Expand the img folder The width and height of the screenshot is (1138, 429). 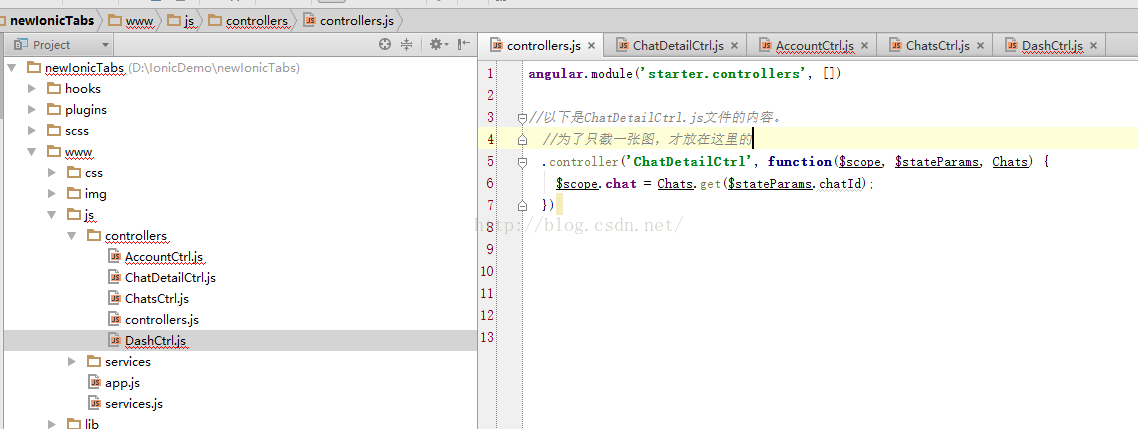click(52, 194)
